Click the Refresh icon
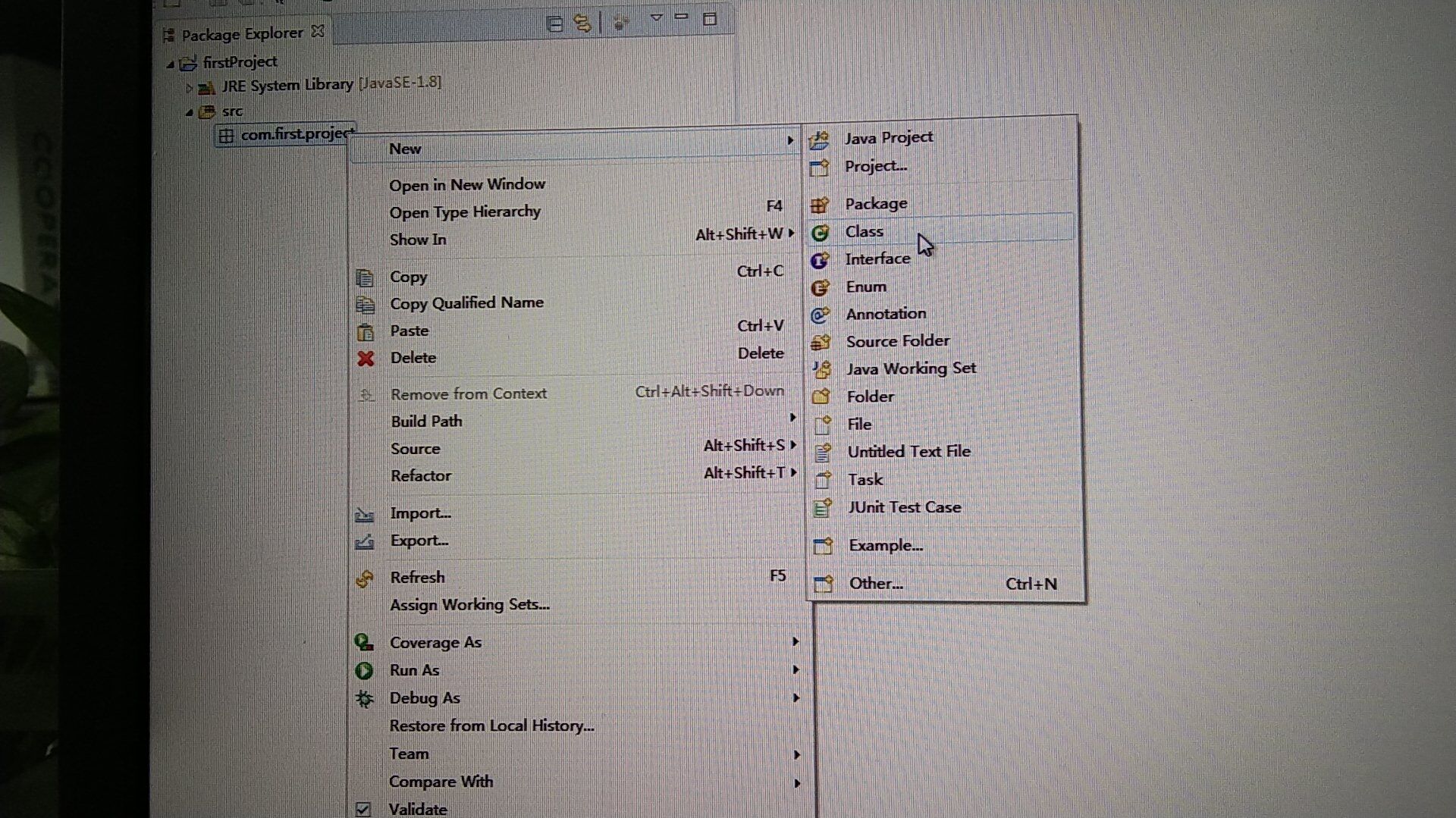This screenshot has width=1456, height=818. 364,579
